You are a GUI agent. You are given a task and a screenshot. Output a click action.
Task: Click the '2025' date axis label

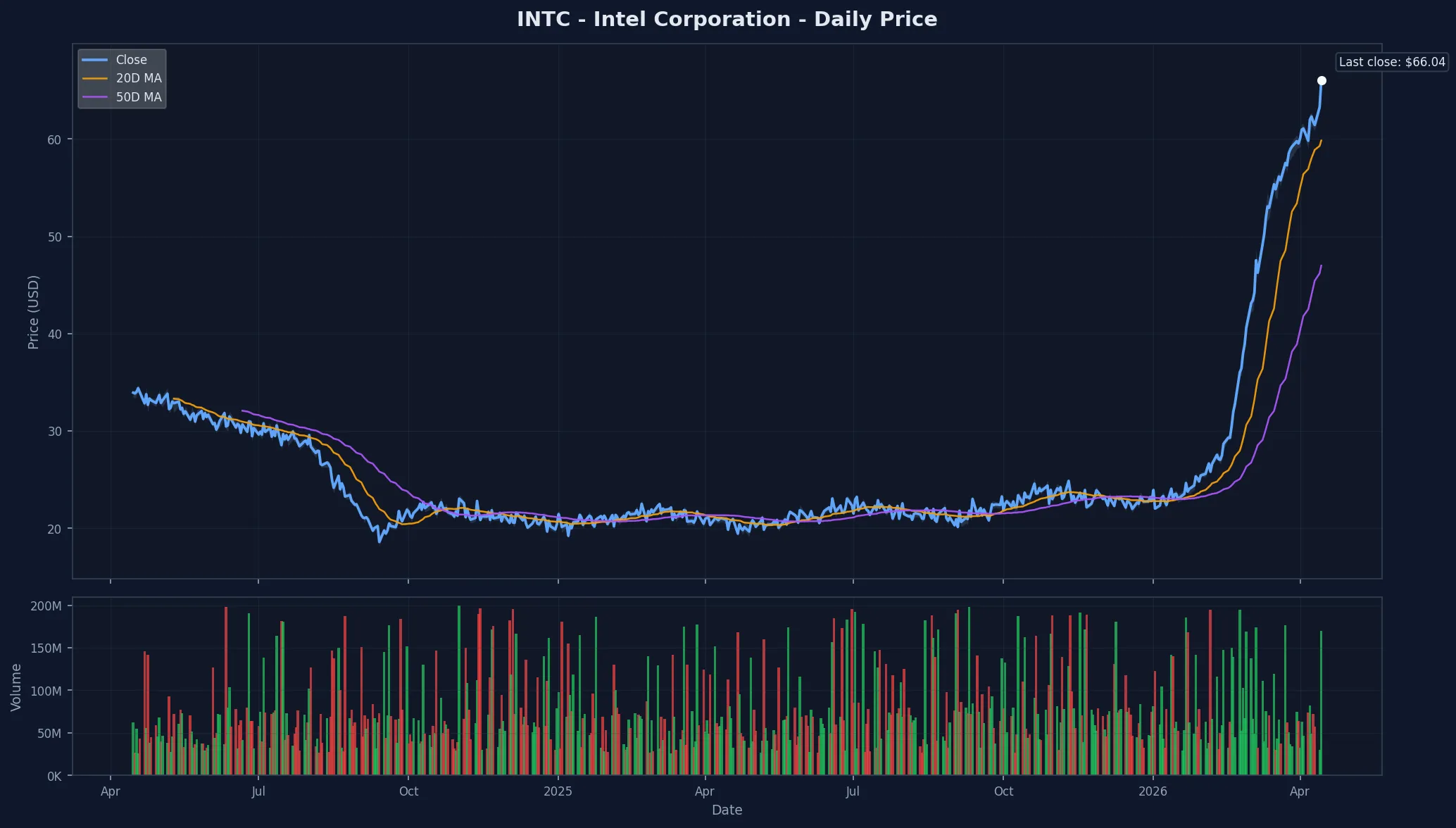558,791
